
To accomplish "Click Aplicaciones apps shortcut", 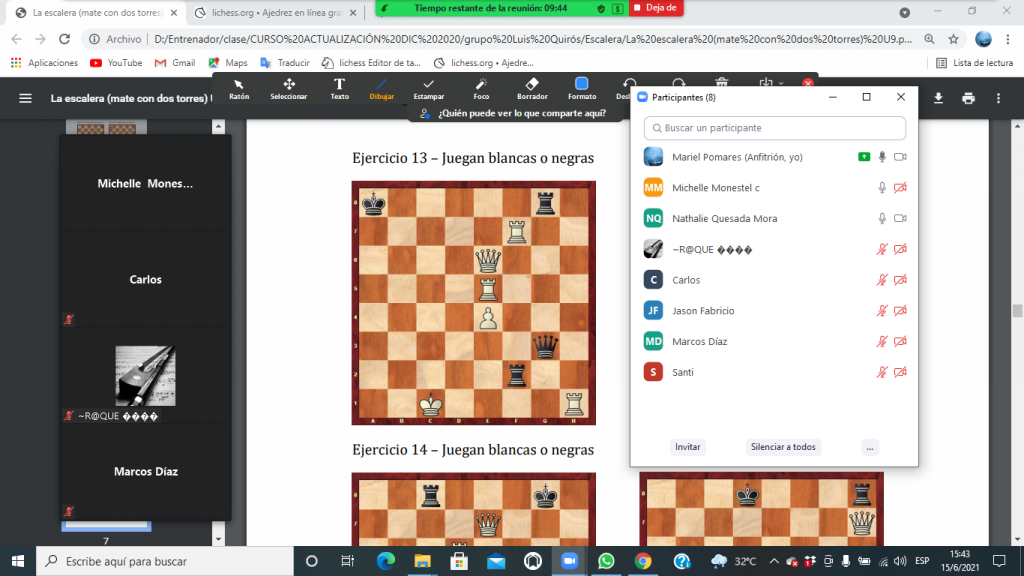I will click(x=44, y=63).
